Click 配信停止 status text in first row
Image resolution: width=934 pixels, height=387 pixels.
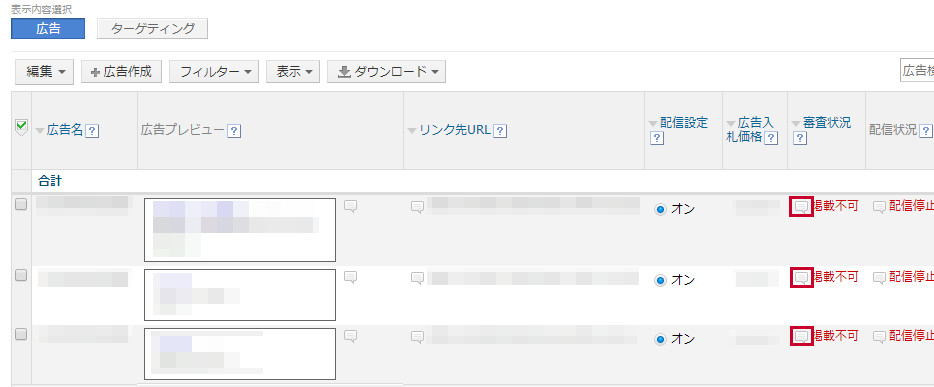pyautogui.click(x=911, y=207)
